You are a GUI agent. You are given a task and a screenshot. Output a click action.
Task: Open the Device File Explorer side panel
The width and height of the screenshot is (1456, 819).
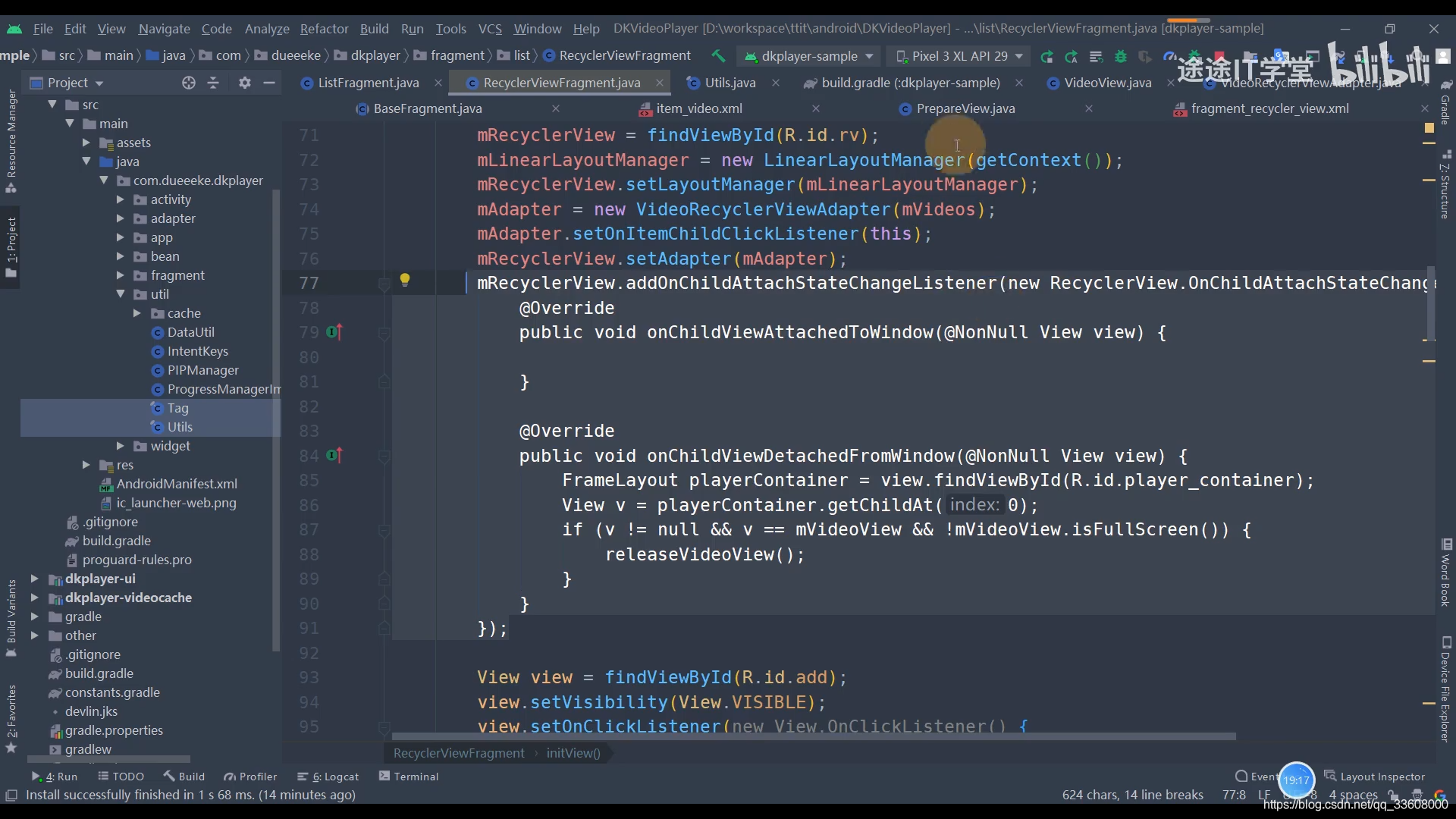coord(1445,689)
